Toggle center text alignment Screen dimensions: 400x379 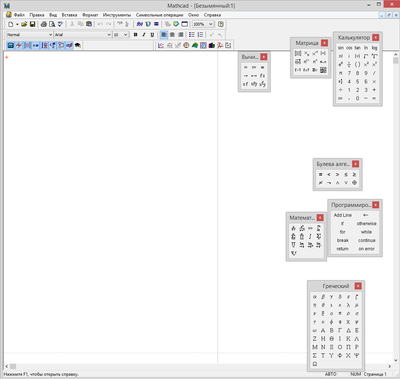click(172, 35)
